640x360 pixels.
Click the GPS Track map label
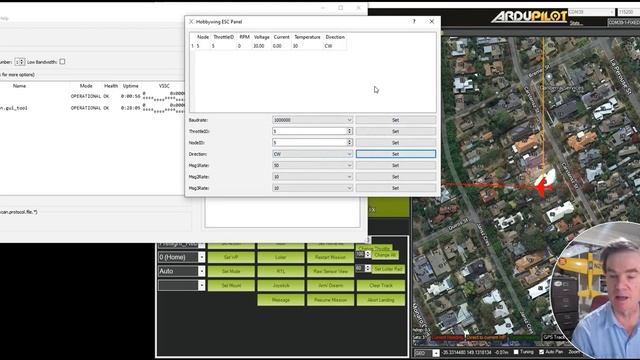(x=554, y=337)
